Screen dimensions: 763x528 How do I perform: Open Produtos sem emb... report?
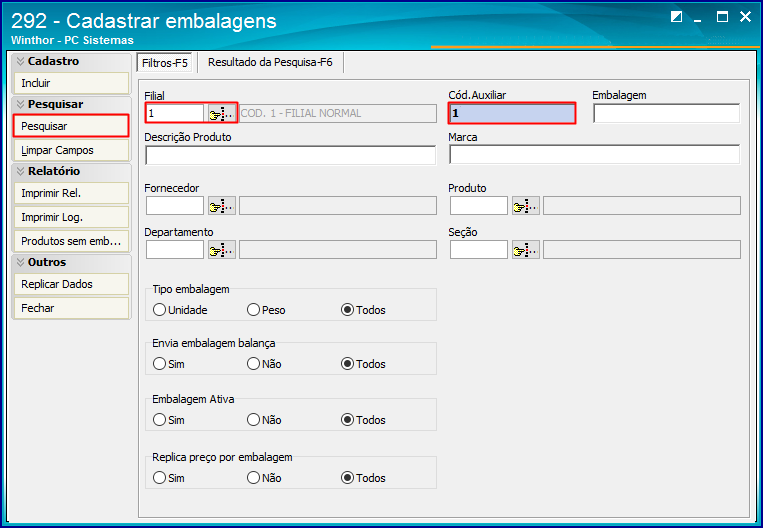click(72, 241)
